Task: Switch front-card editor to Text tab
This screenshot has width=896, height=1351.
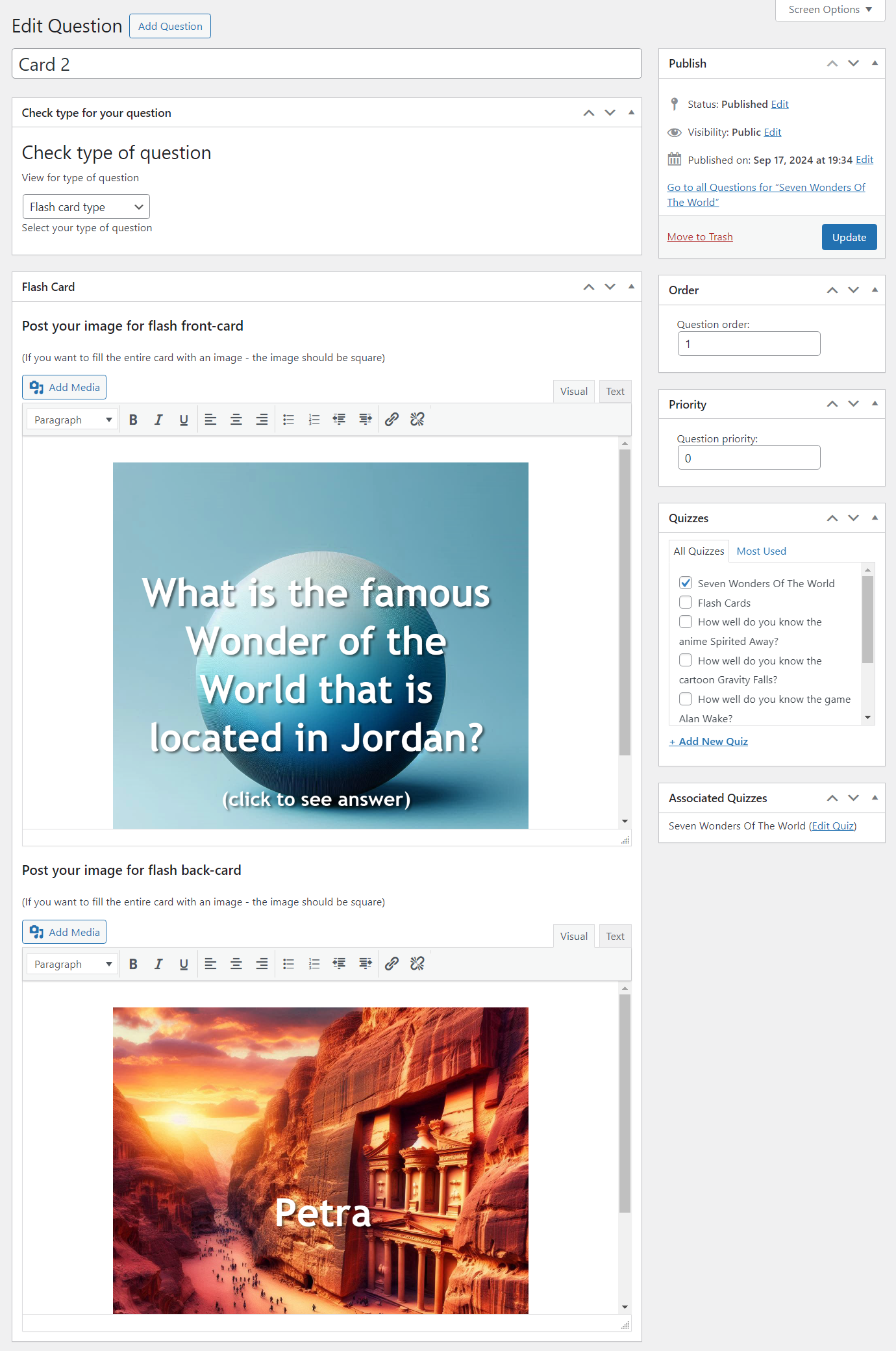Action: click(x=615, y=391)
